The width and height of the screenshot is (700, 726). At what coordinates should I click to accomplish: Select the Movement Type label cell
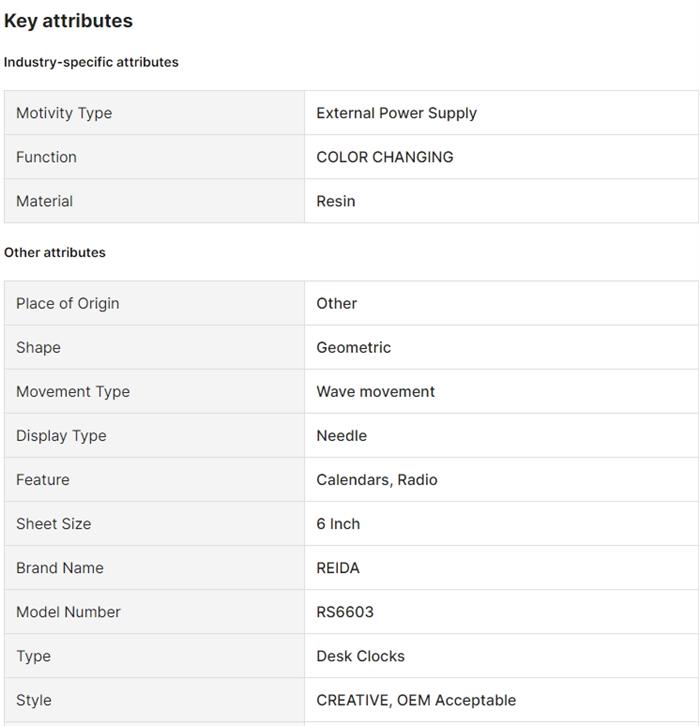154,391
